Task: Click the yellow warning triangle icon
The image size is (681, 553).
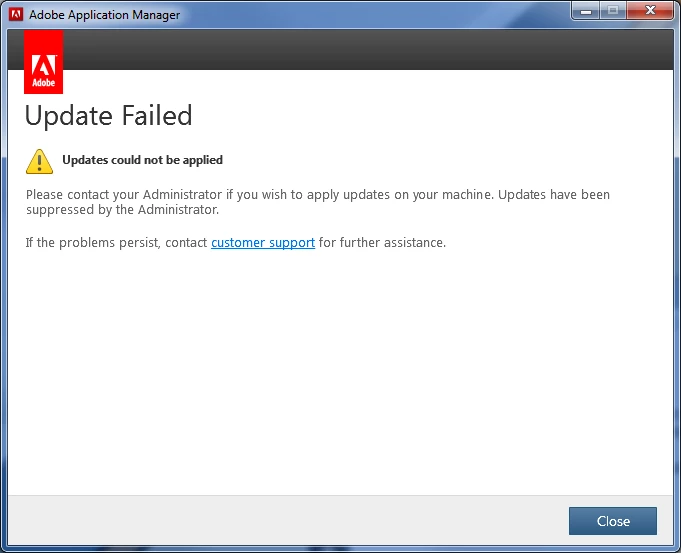Action: pyautogui.click(x=40, y=161)
